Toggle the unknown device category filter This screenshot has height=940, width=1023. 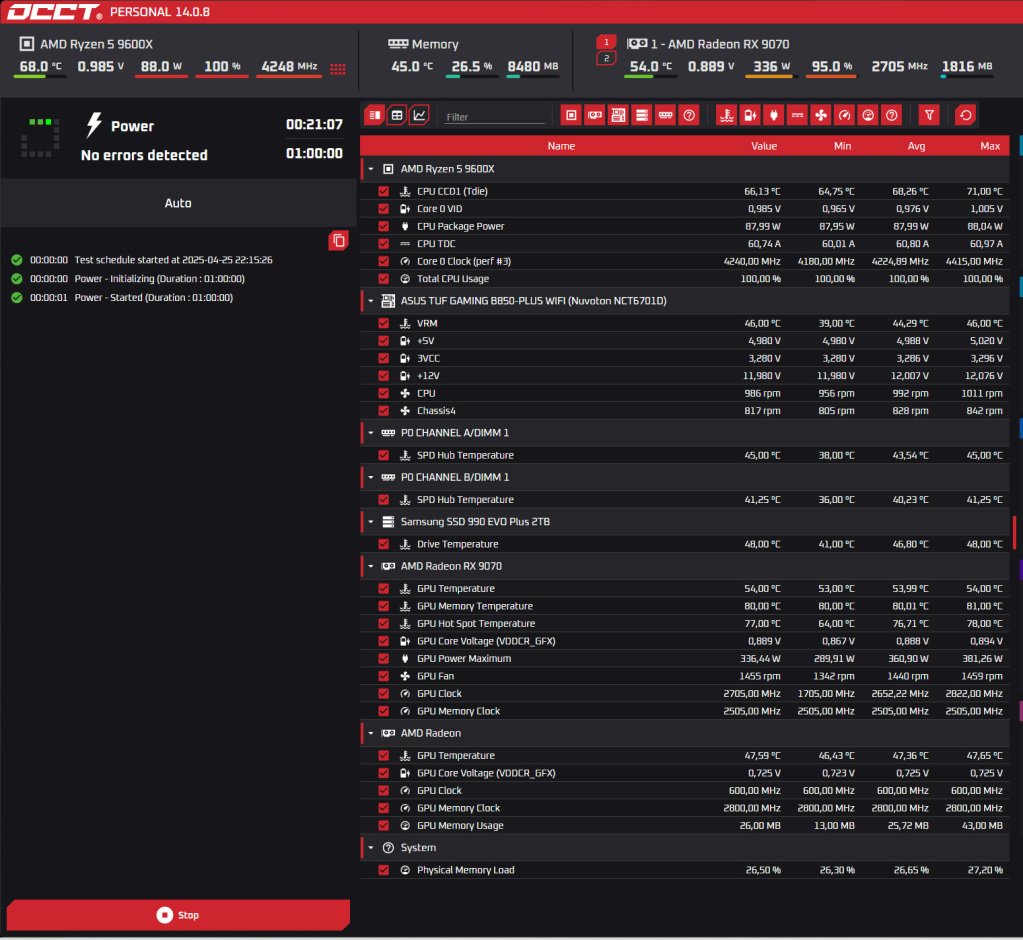(x=689, y=115)
